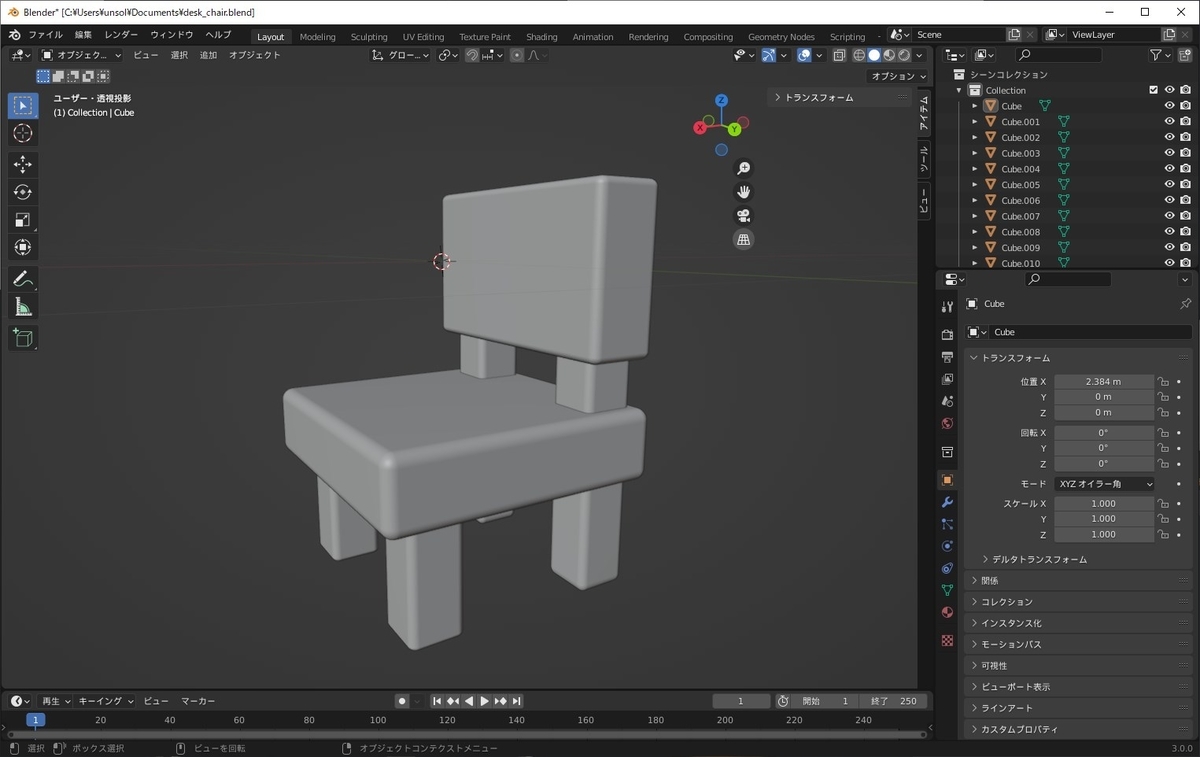
Task: Switch to the Shading workspace tab
Action: tap(542, 37)
